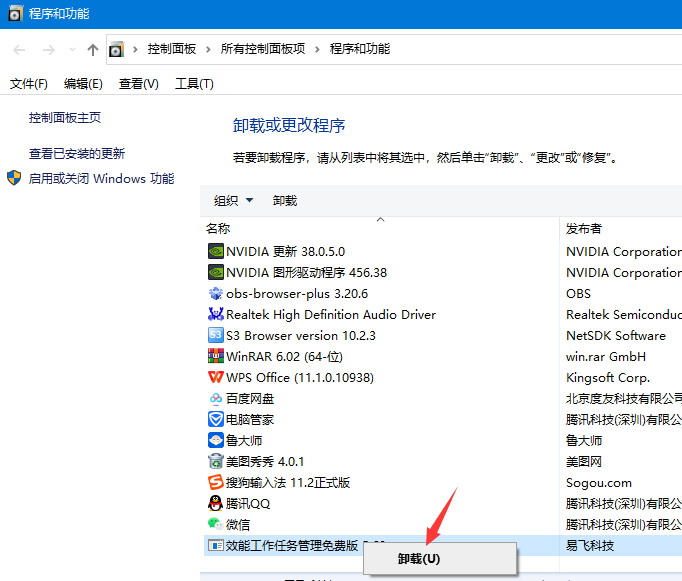Select S3 Browser version 10.2.3 text
This screenshot has width=682, height=581.
(301, 336)
